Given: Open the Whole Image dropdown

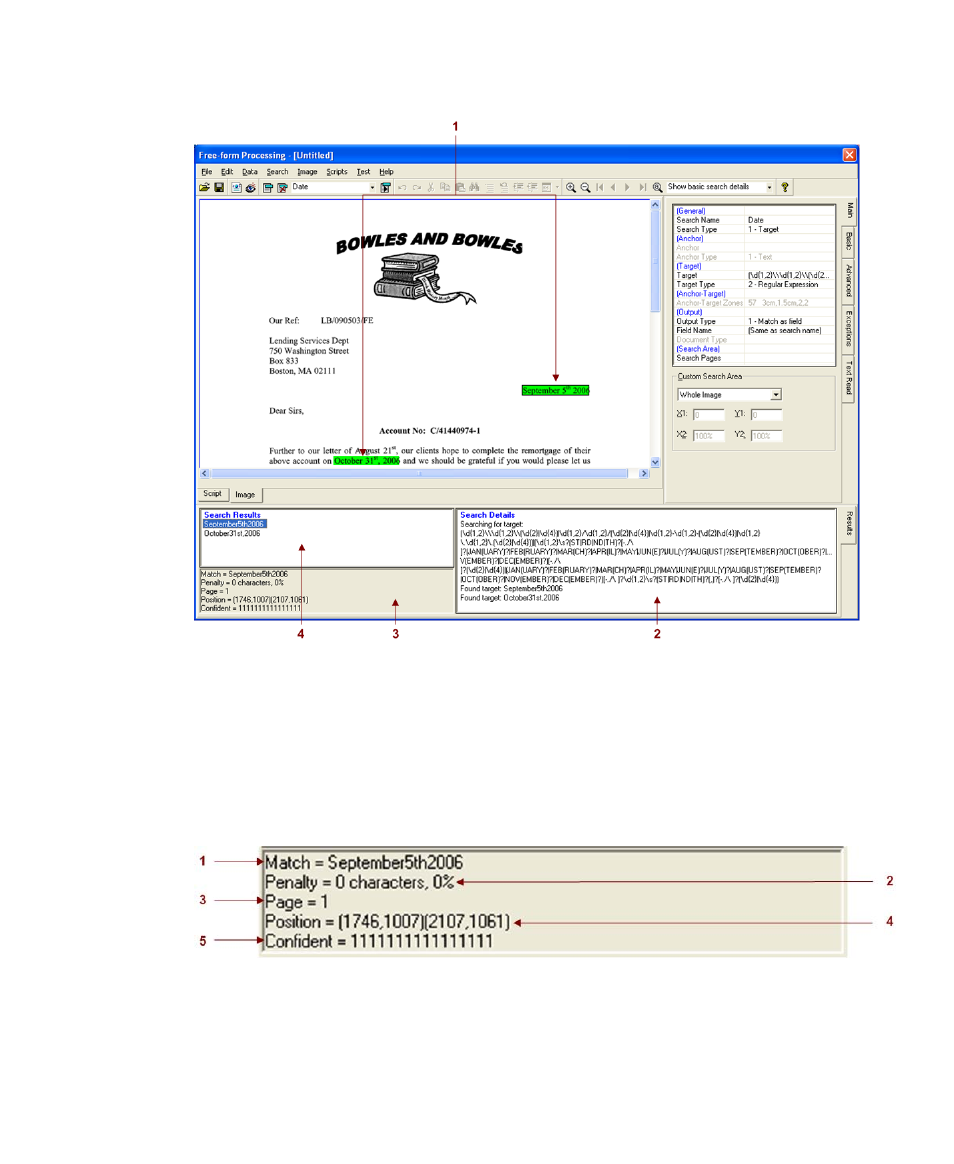Looking at the screenshot, I should point(776,395).
